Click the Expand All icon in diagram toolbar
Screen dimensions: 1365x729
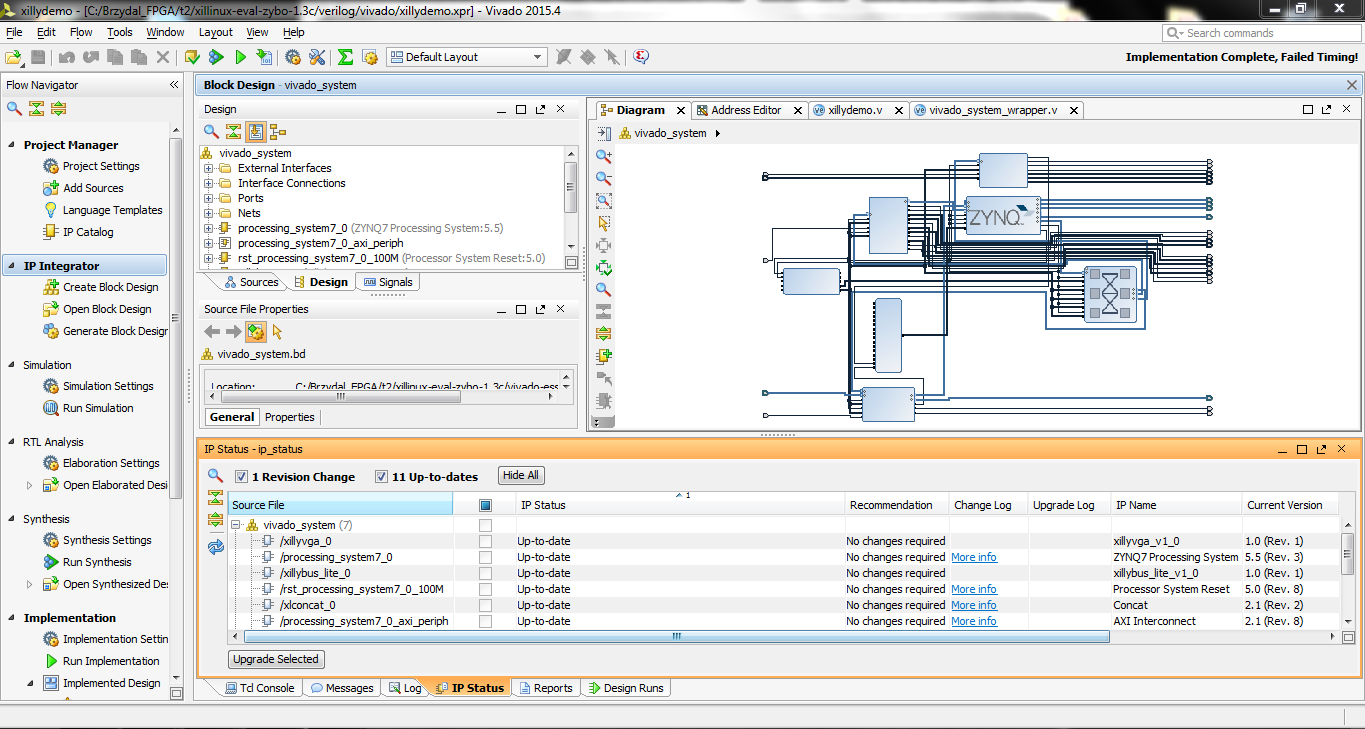(x=603, y=333)
